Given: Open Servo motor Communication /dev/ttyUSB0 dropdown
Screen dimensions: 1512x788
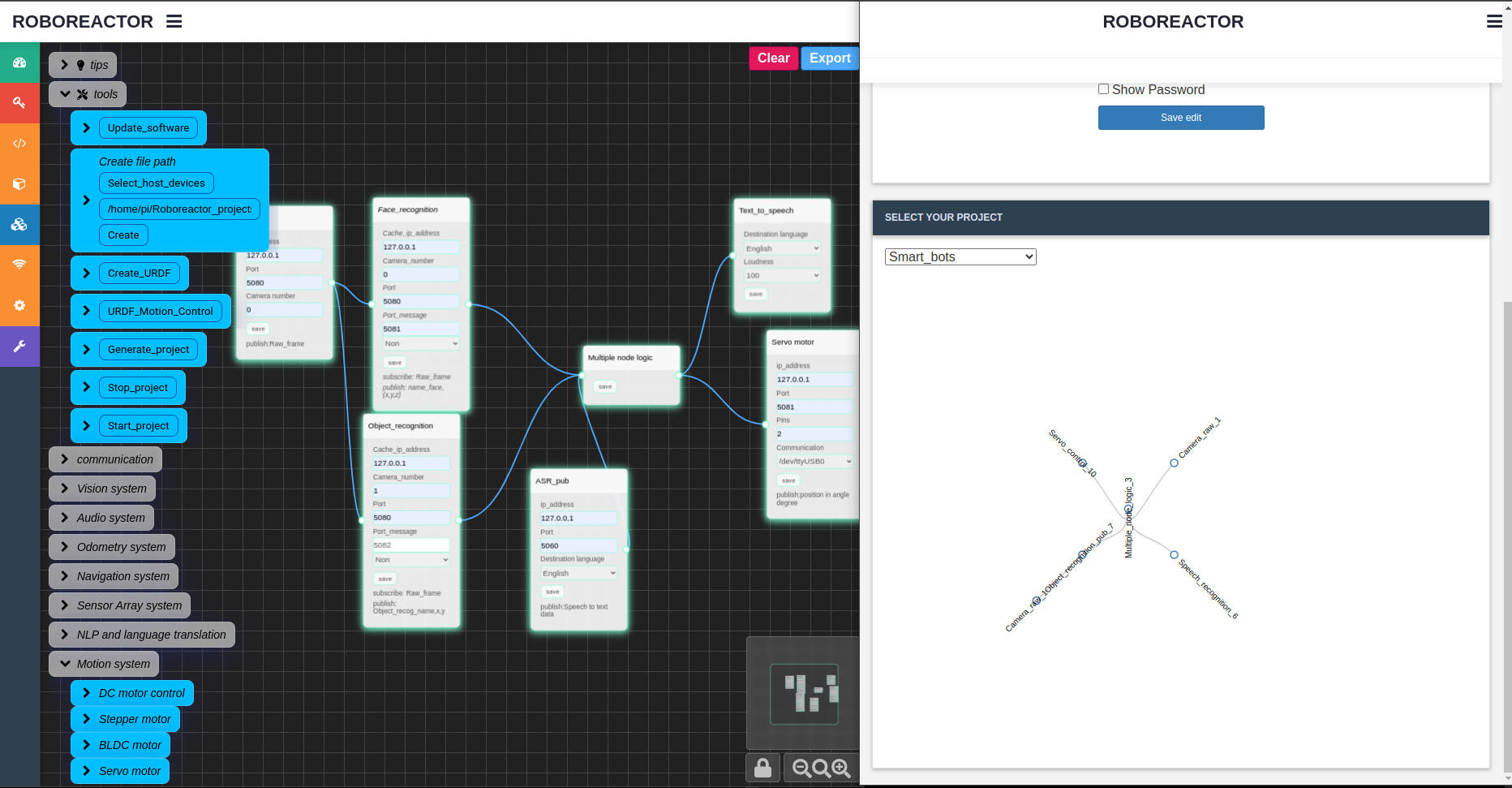Looking at the screenshot, I should [x=815, y=462].
